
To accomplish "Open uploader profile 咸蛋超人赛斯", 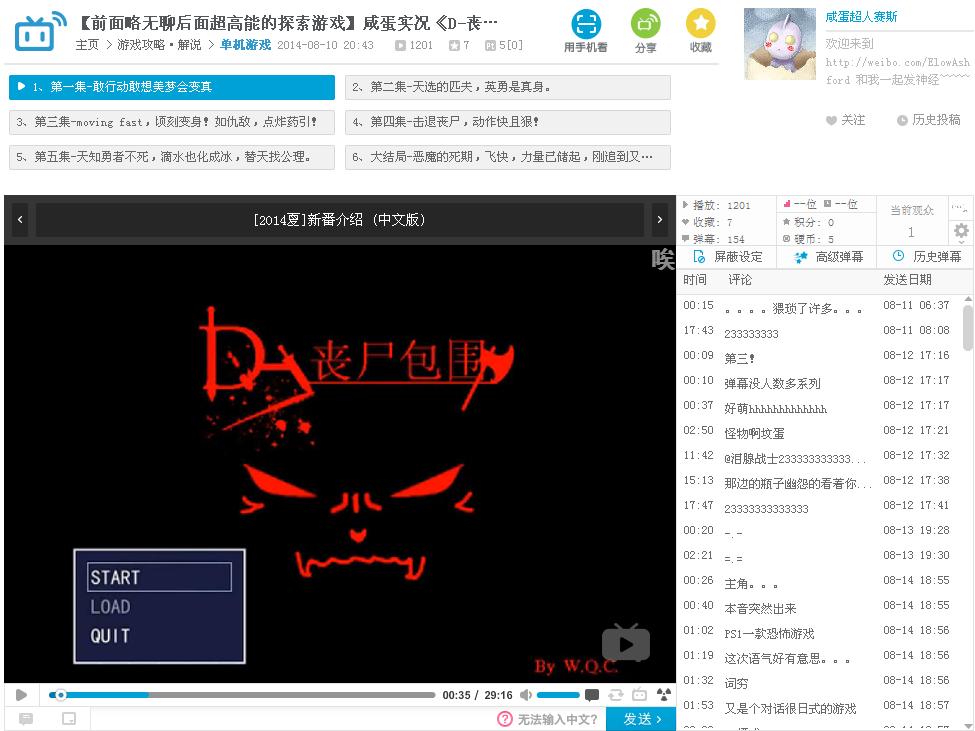I will point(861,17).
